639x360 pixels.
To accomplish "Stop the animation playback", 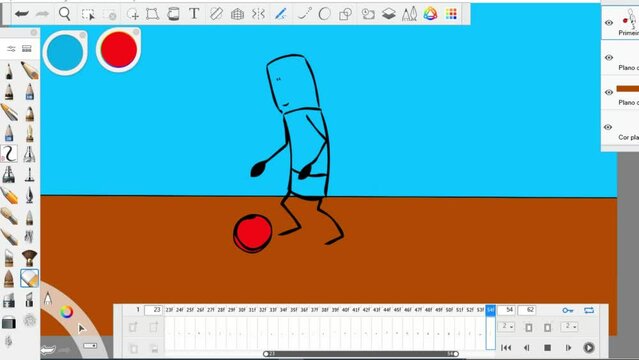I will coord(547,347).
